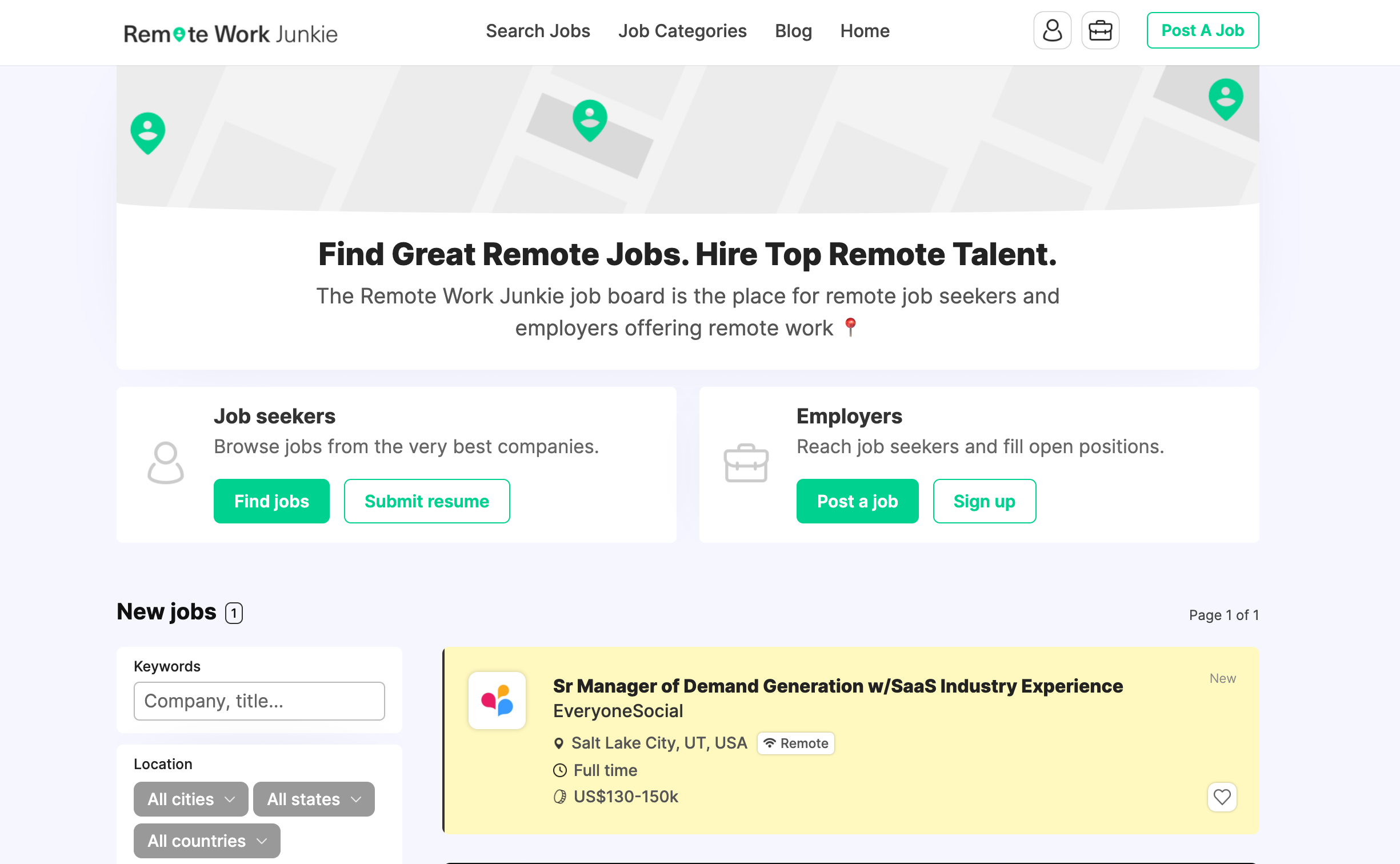1400x864 pixels.
Task: Expand the All states filter
Action: [x=313, y=799]
